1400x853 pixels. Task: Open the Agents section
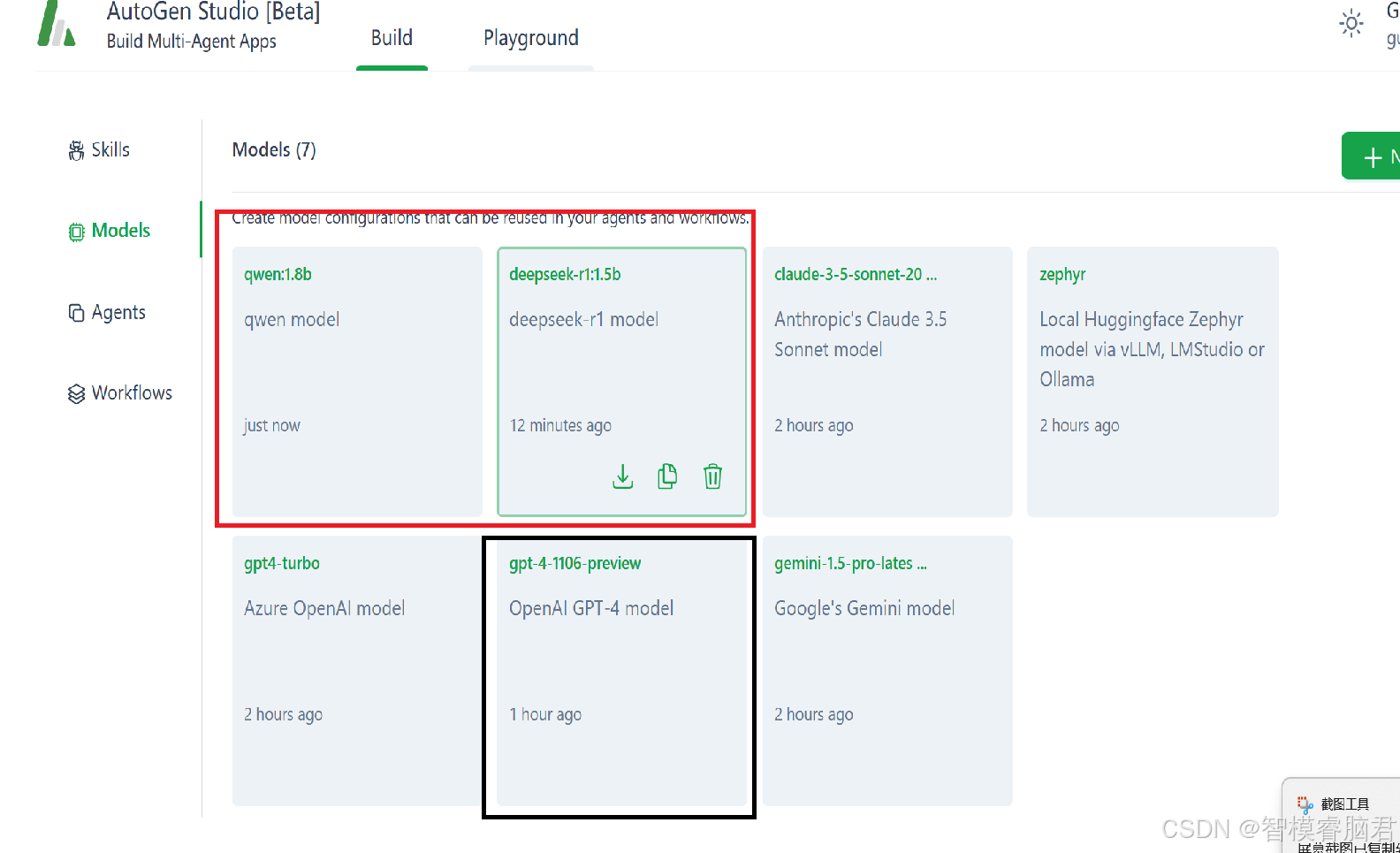coord(118,313)
